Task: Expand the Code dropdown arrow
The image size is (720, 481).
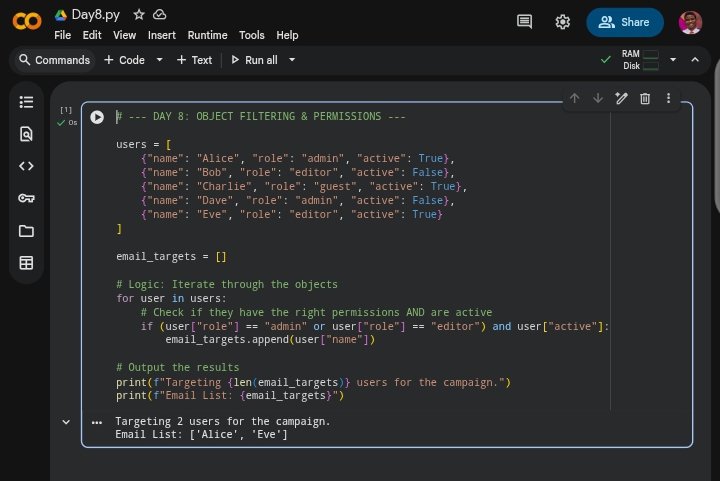Action: click(x=159, y=60)
